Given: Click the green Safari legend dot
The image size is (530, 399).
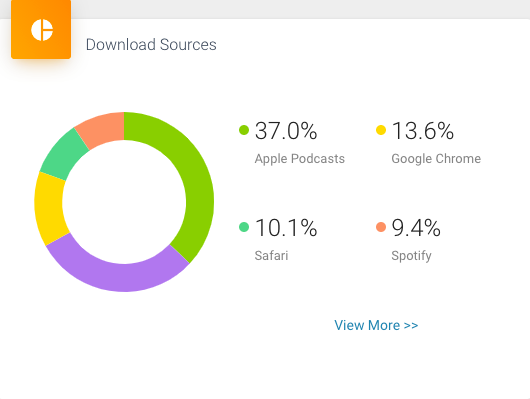Looking at the screenshot, I should pos(244,227).
